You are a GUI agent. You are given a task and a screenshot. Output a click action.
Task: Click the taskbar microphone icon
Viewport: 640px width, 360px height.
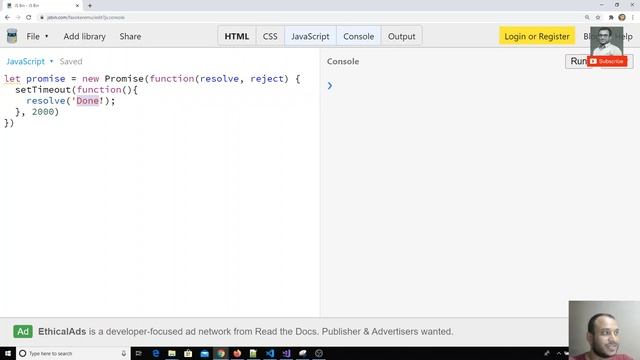[124, 353]
